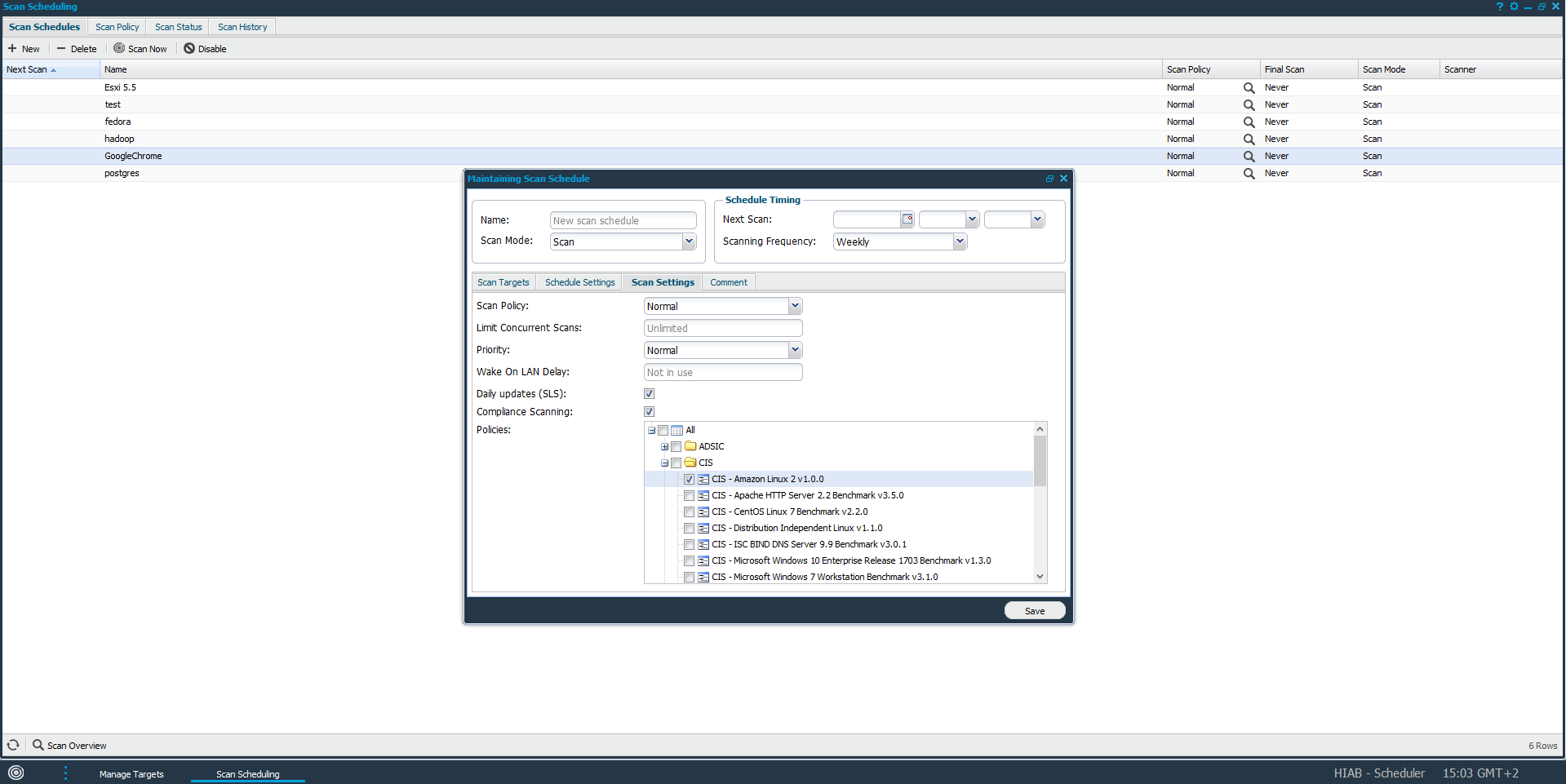The image size is (1566, 784).
Task: Open calendar picker for Next Scan
Action: click(x=907, y=219)
